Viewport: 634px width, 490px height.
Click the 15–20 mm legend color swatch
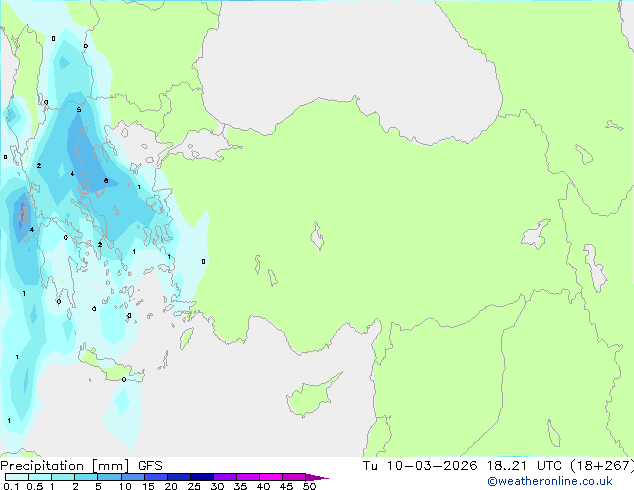[x=156, y=477]
